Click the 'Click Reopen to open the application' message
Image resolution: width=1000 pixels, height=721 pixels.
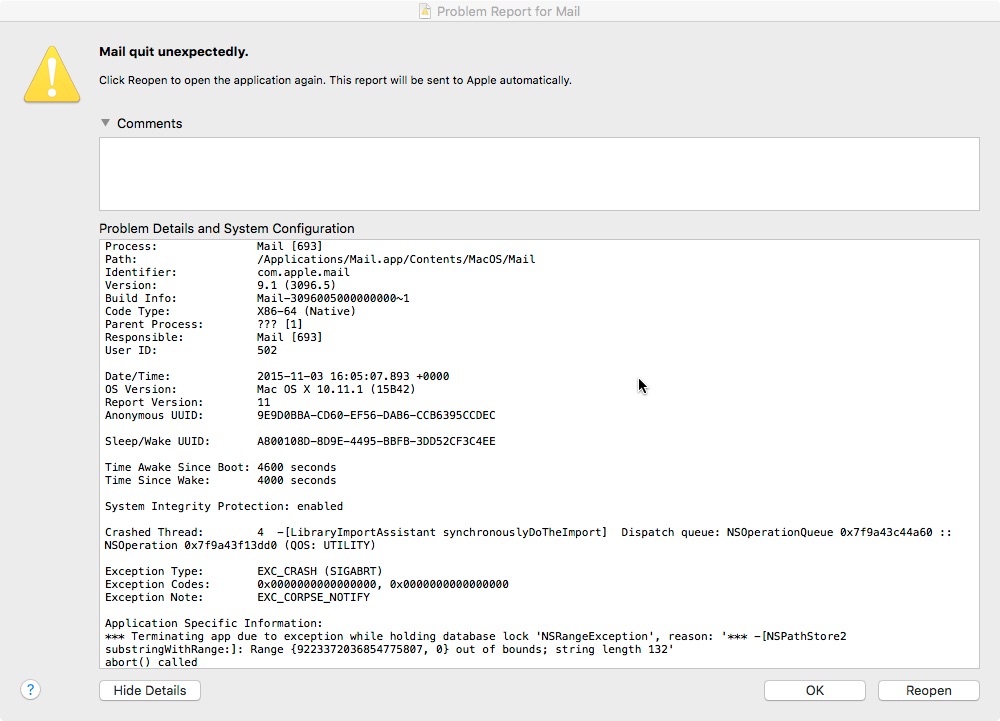point(335,80)
